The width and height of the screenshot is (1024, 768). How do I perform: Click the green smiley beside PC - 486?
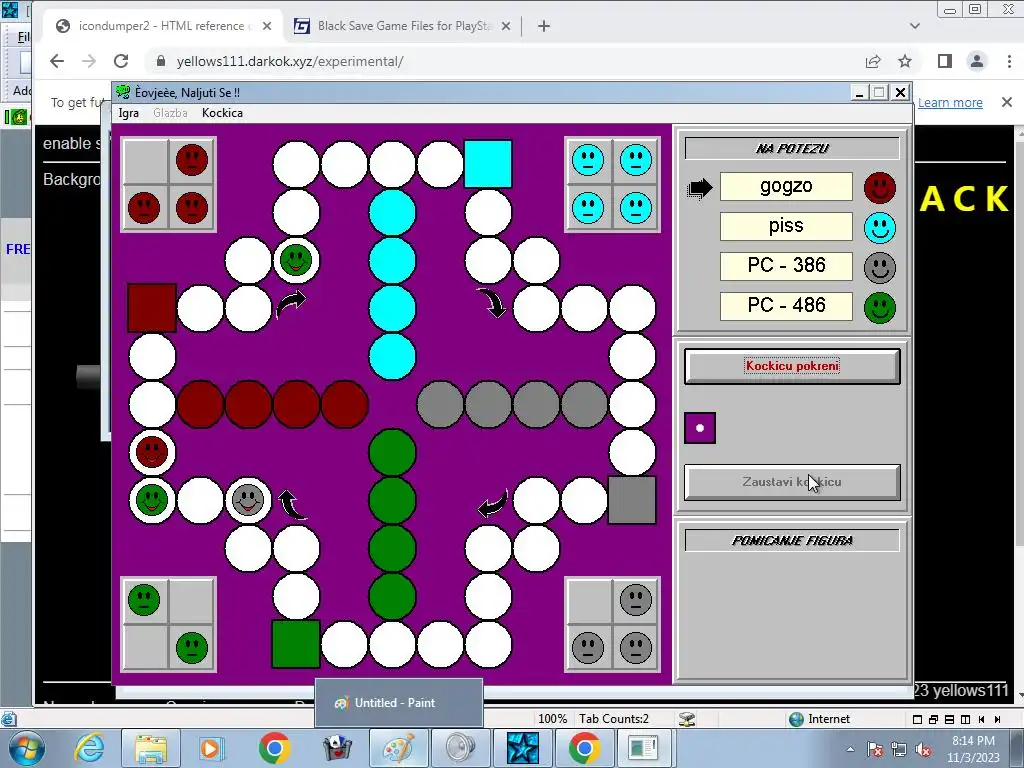pos(880,308)
